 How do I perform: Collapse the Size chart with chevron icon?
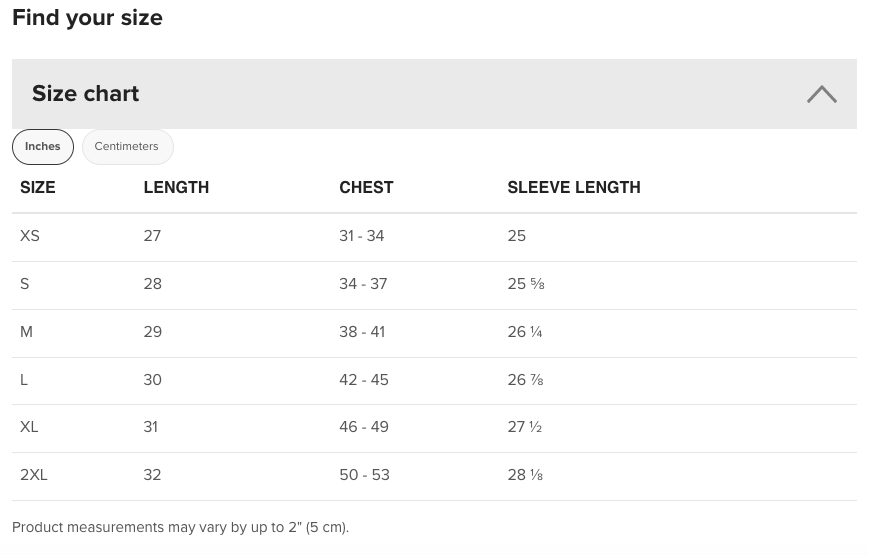click(x=821, y=94)
